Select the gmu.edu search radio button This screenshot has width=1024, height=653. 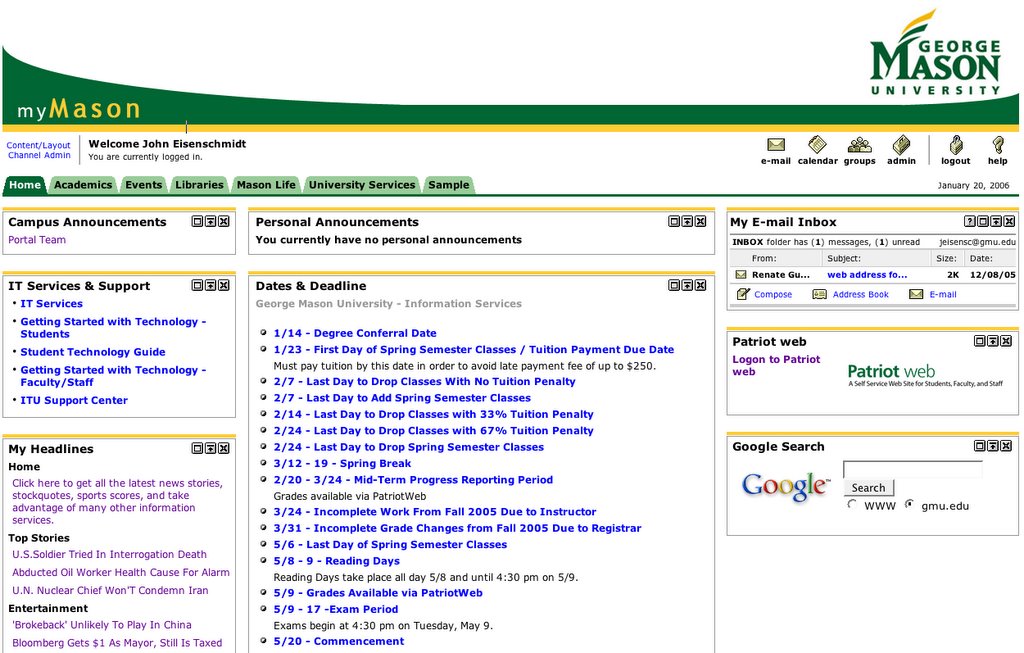(909, 504)
